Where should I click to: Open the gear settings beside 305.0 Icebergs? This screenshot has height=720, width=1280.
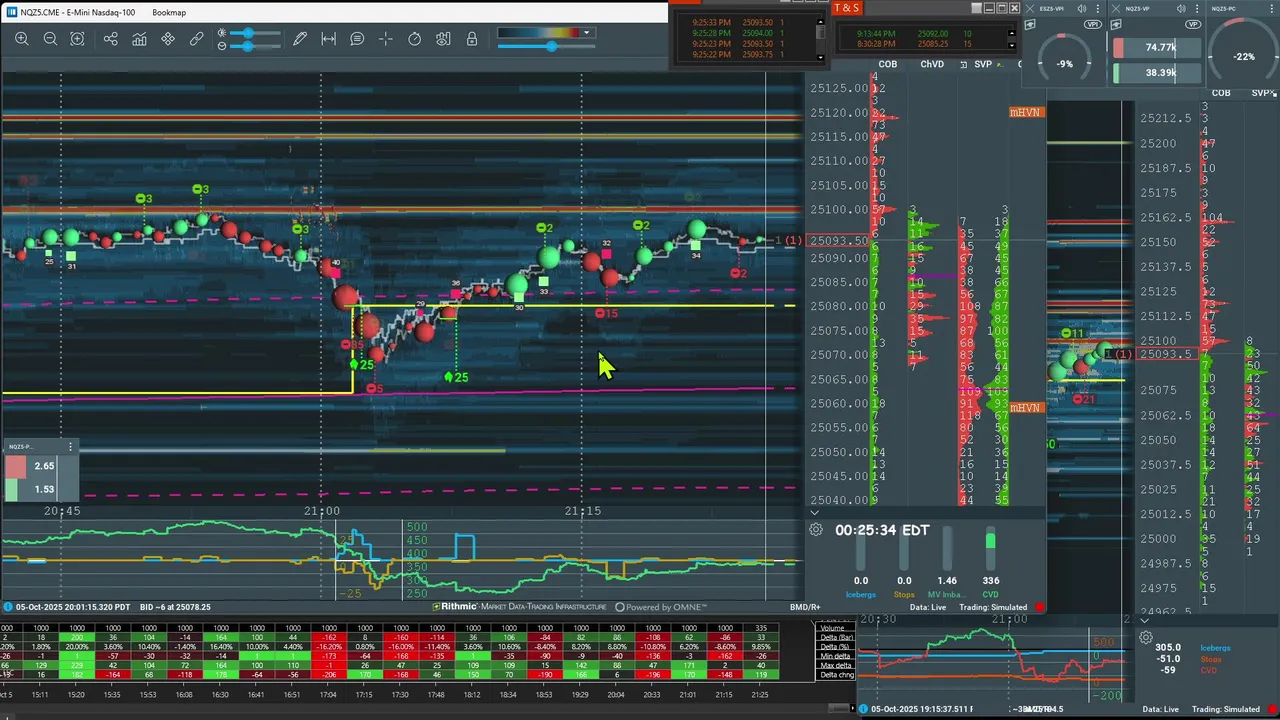tap(1146, 637)
